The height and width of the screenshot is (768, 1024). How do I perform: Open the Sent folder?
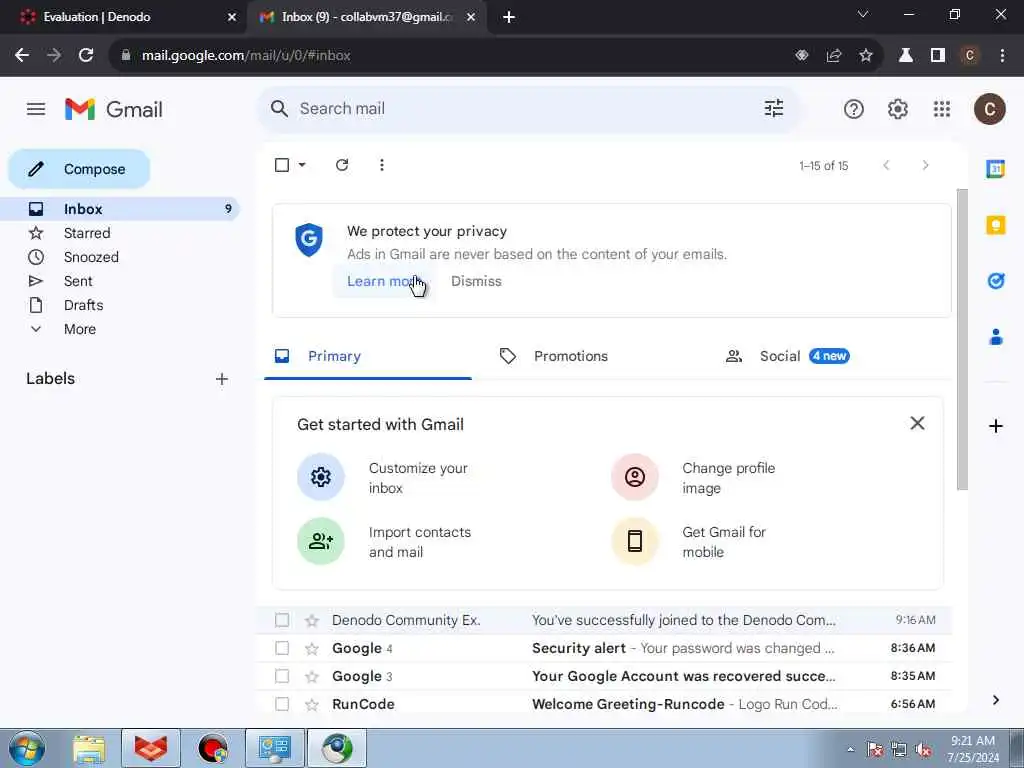point(78,281)
